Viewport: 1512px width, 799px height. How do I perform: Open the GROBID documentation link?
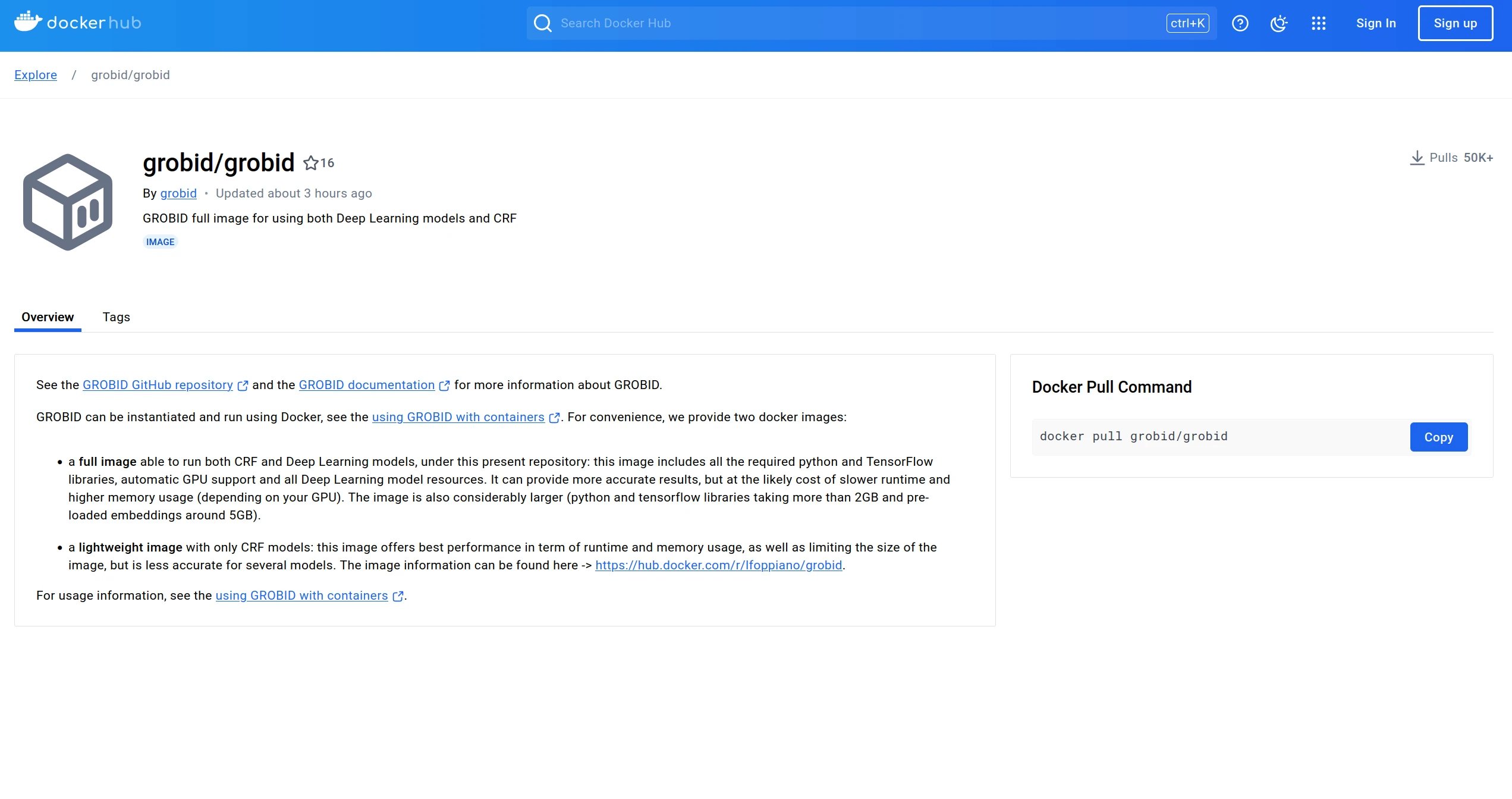(x=367, y=385)
